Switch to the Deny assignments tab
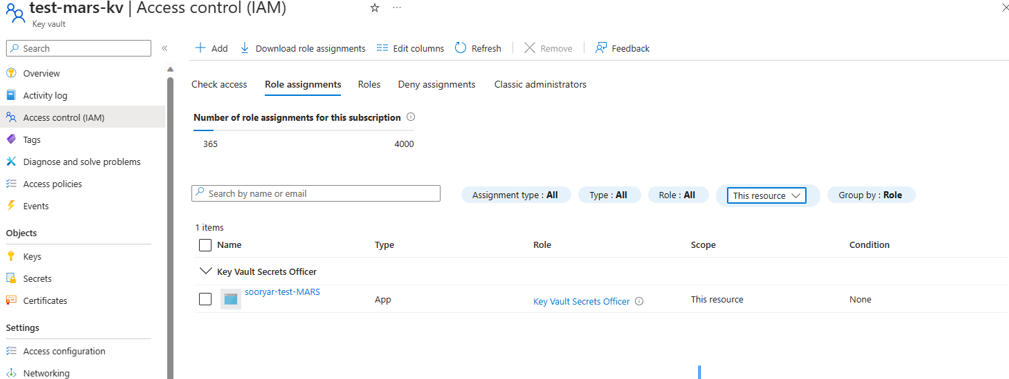 pyautogui.click(x=436, y=84)
